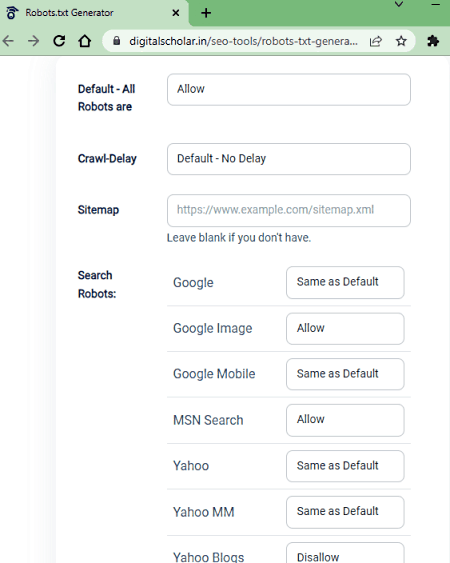Click the browser forward arrow
Image resolution: width=450 pixels, height=563 pixels.
[x=33, y=41]
